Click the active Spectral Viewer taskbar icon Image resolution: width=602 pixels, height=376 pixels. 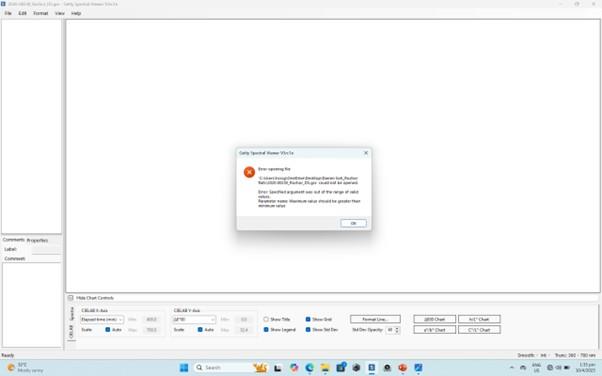coord(372,368)
